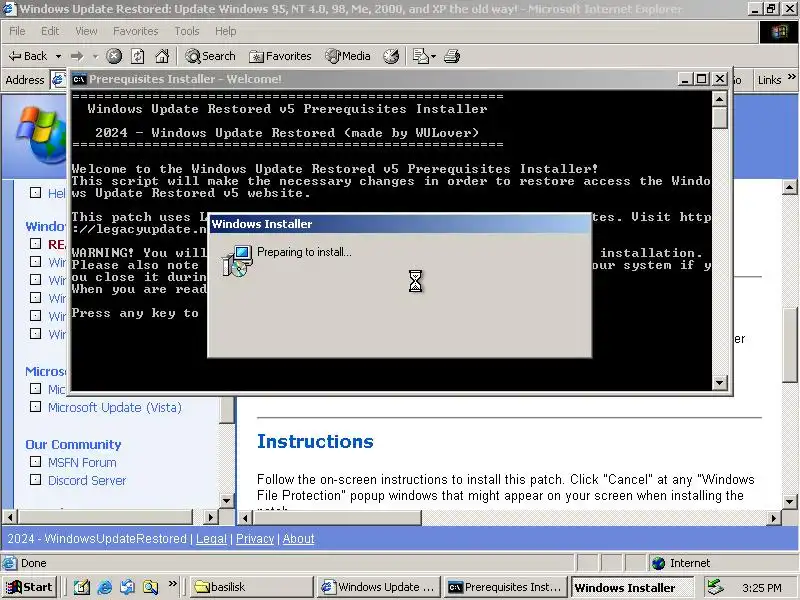Open the Forward history dropdown arrow

click(x=95, y=56)
